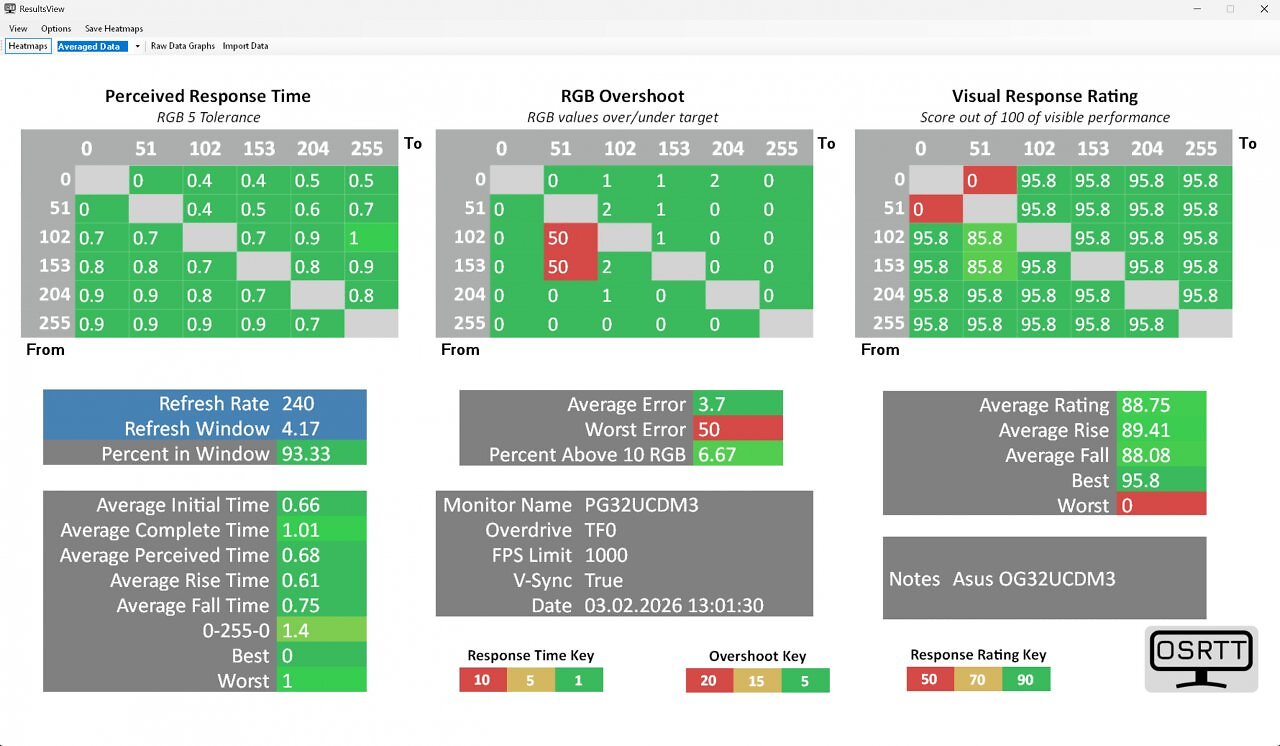Open the Raw Data Graphs view
The height and width of the screenshot is (746, 1280).
183,46
